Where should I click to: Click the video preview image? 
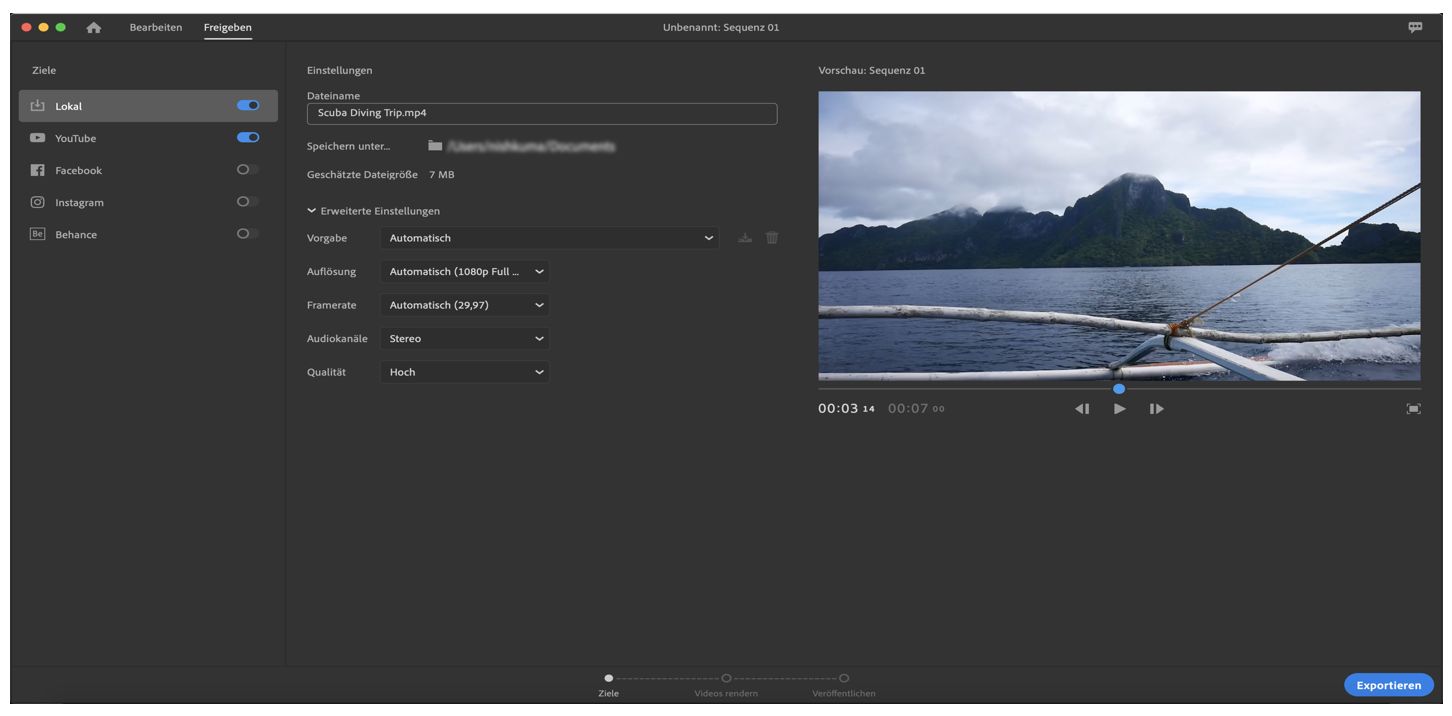click(x=1119, y=236)
